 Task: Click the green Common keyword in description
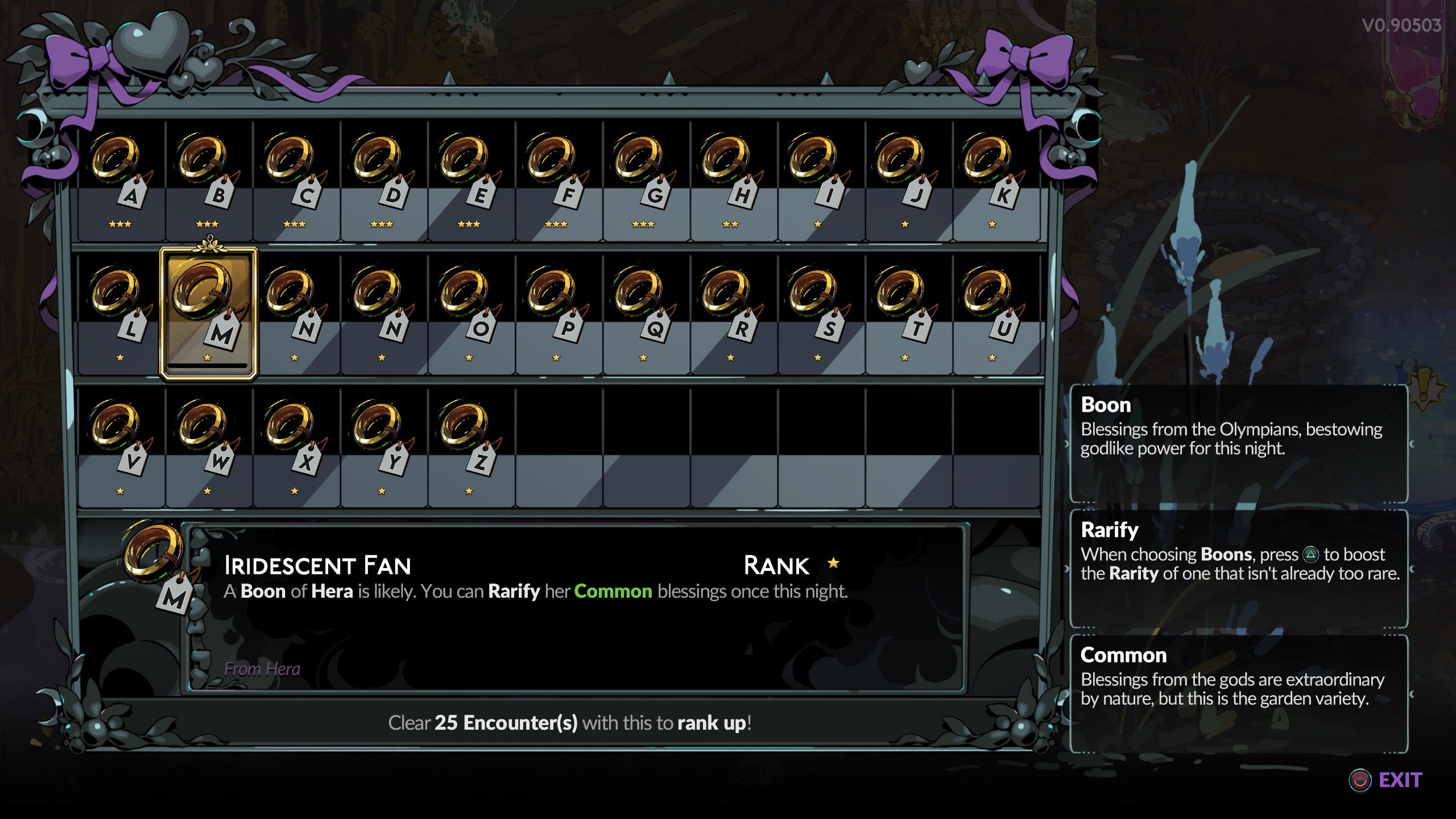point(613,591)
